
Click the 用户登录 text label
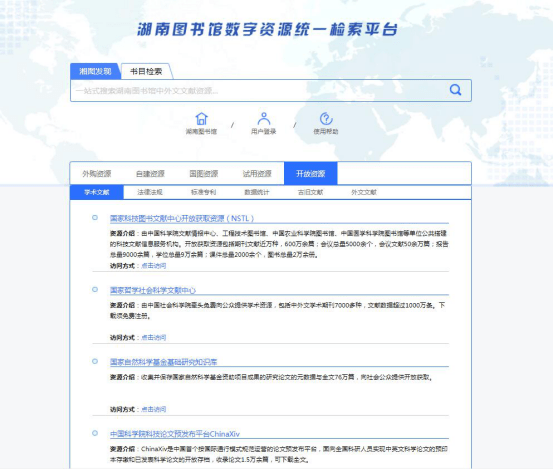[x=264, y=131]
